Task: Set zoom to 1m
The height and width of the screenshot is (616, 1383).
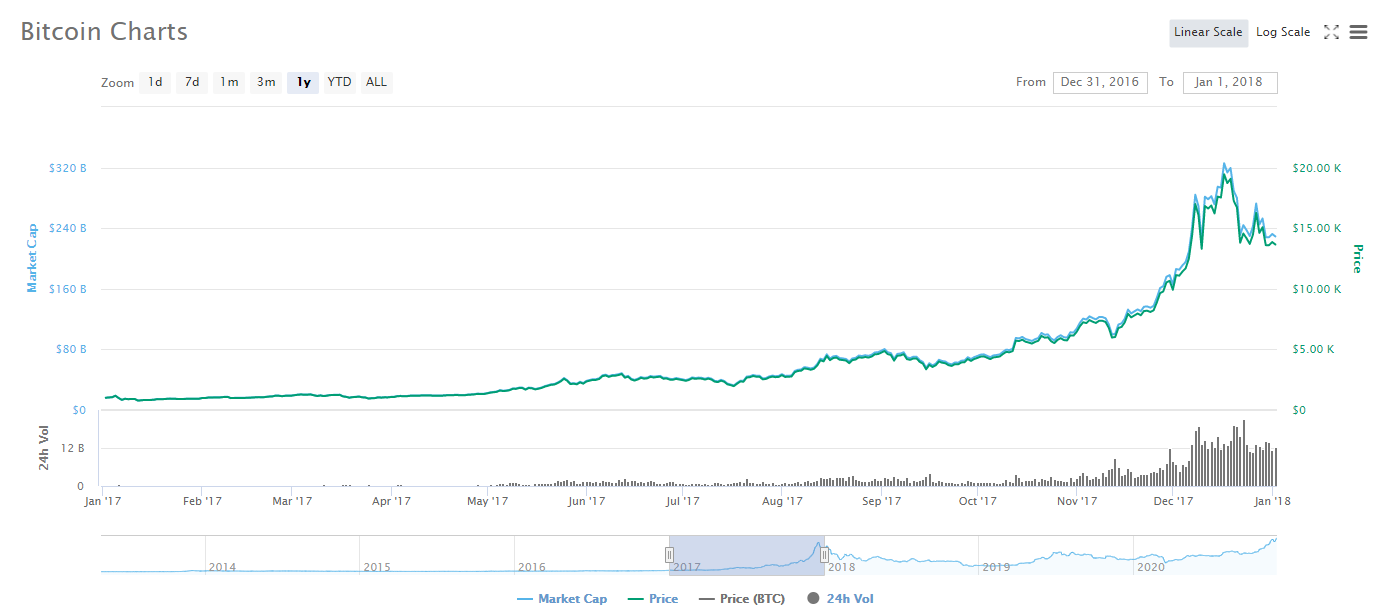Action: click(229, 82)
